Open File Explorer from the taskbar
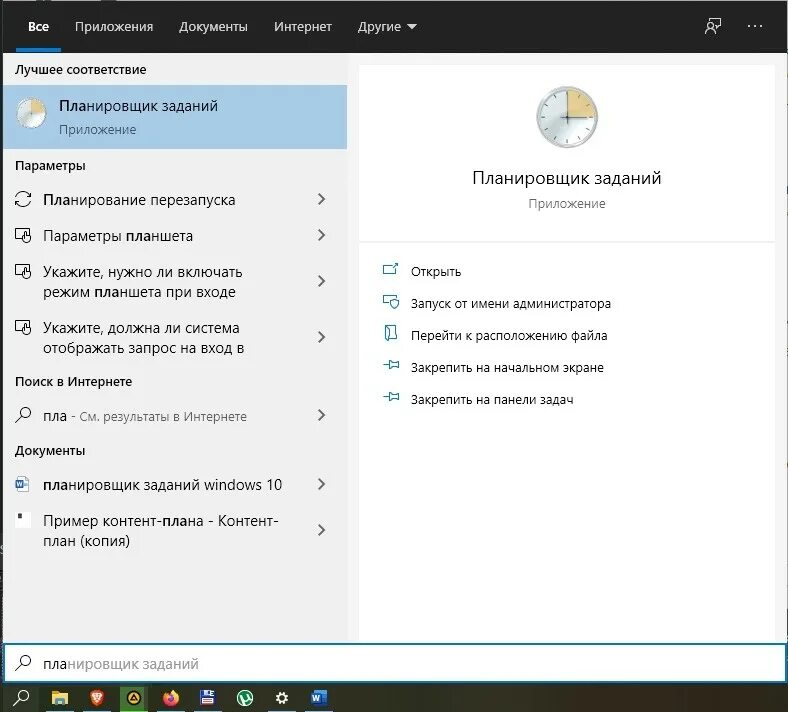This screenshot has height=712, width=788. (60, 698)
